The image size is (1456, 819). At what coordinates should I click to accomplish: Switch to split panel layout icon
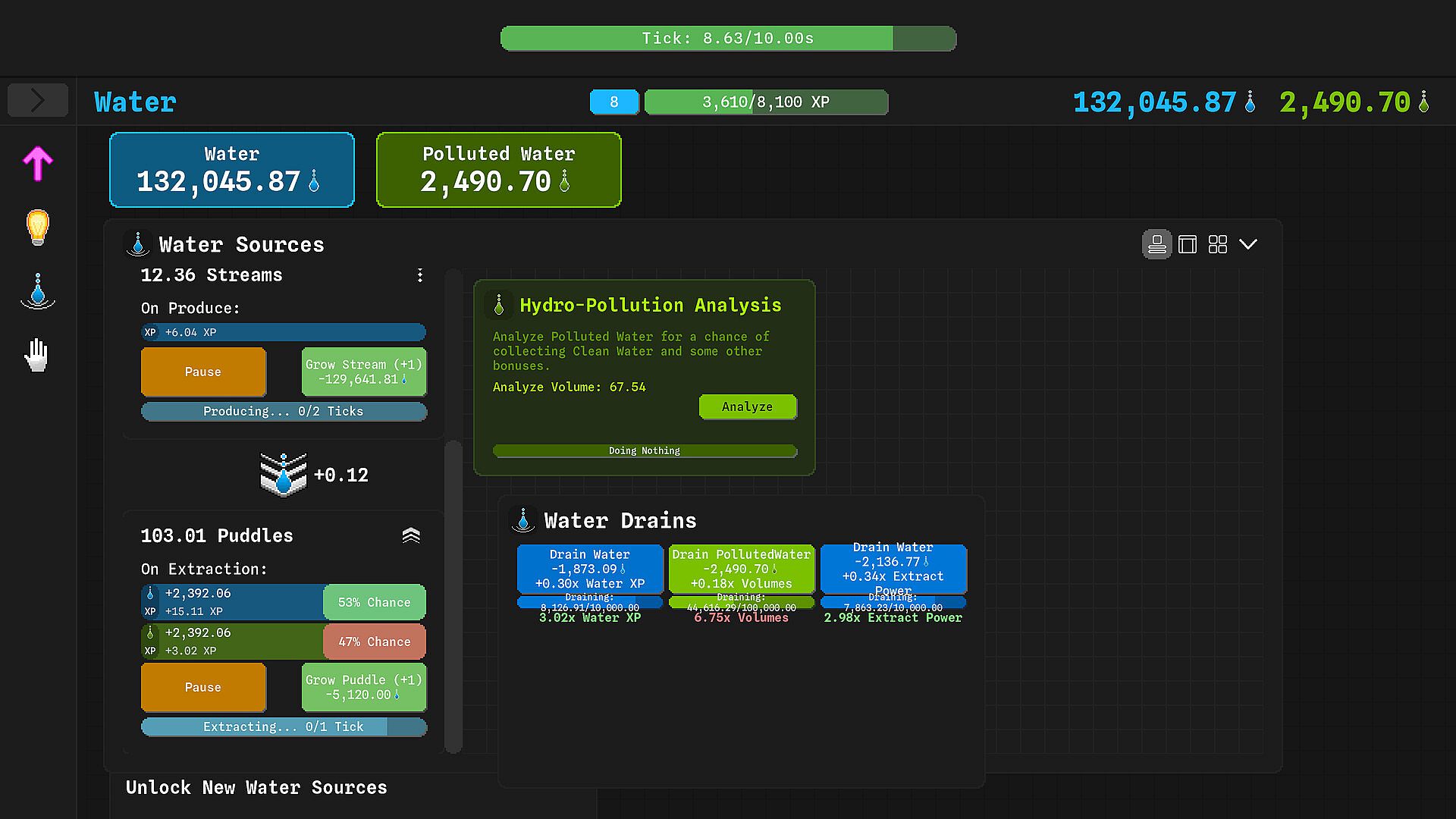(1188, 244)
